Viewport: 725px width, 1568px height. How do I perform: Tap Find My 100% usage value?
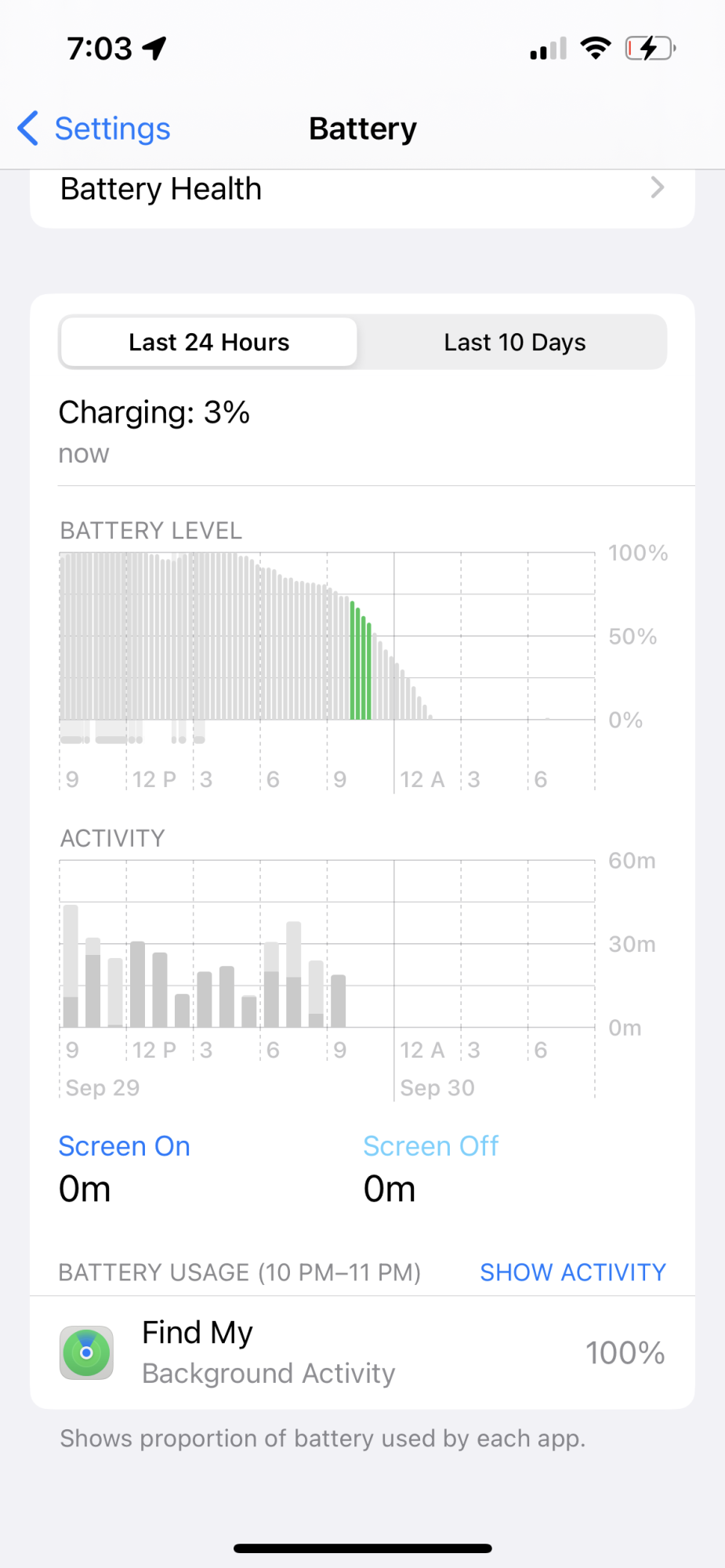[x=625, y=1353]
